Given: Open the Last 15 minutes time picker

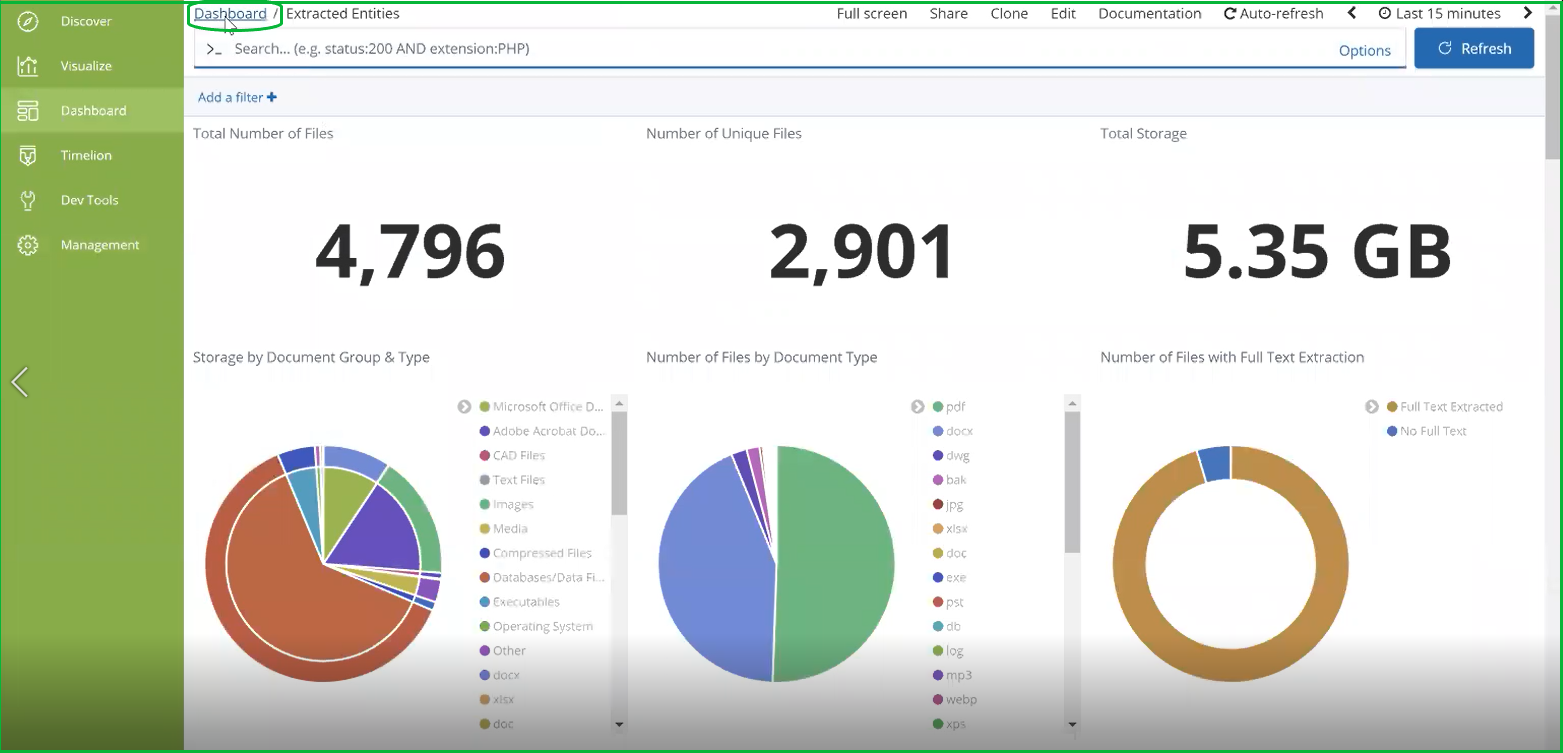Looking at the screenshot, I should [x=1439, y=14].
